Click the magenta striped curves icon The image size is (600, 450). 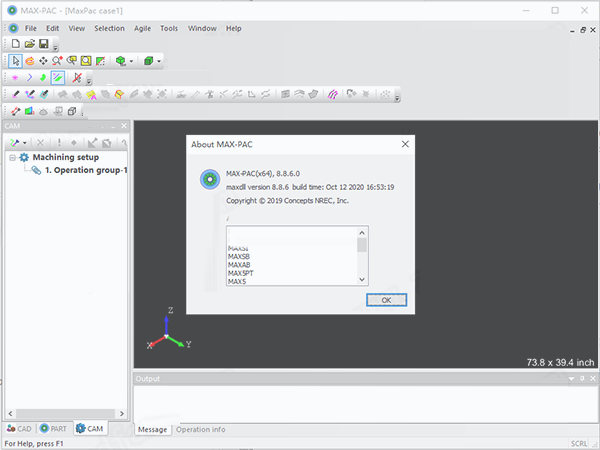click(x=333, y=94)
